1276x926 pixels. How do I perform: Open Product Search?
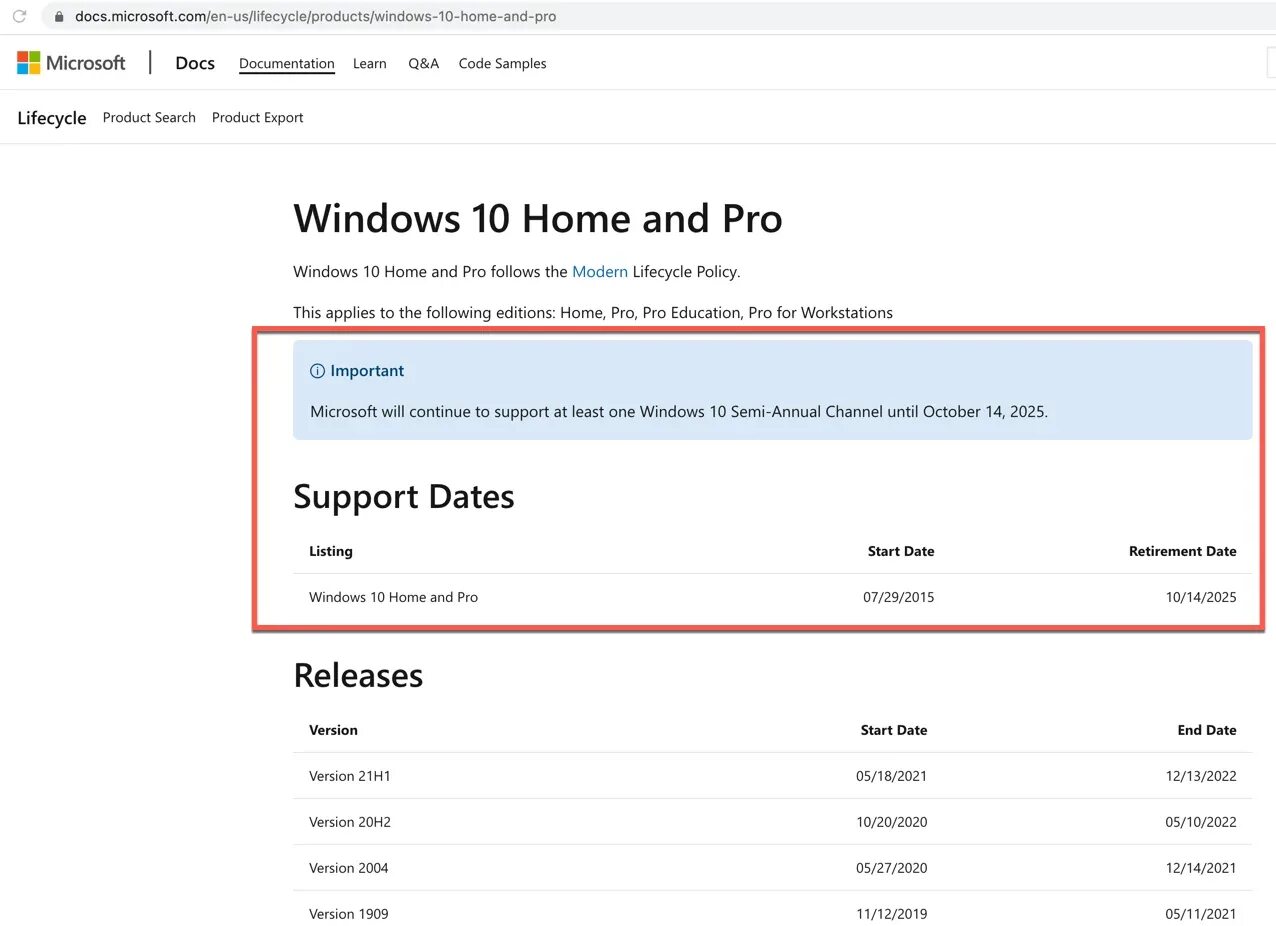149,117
